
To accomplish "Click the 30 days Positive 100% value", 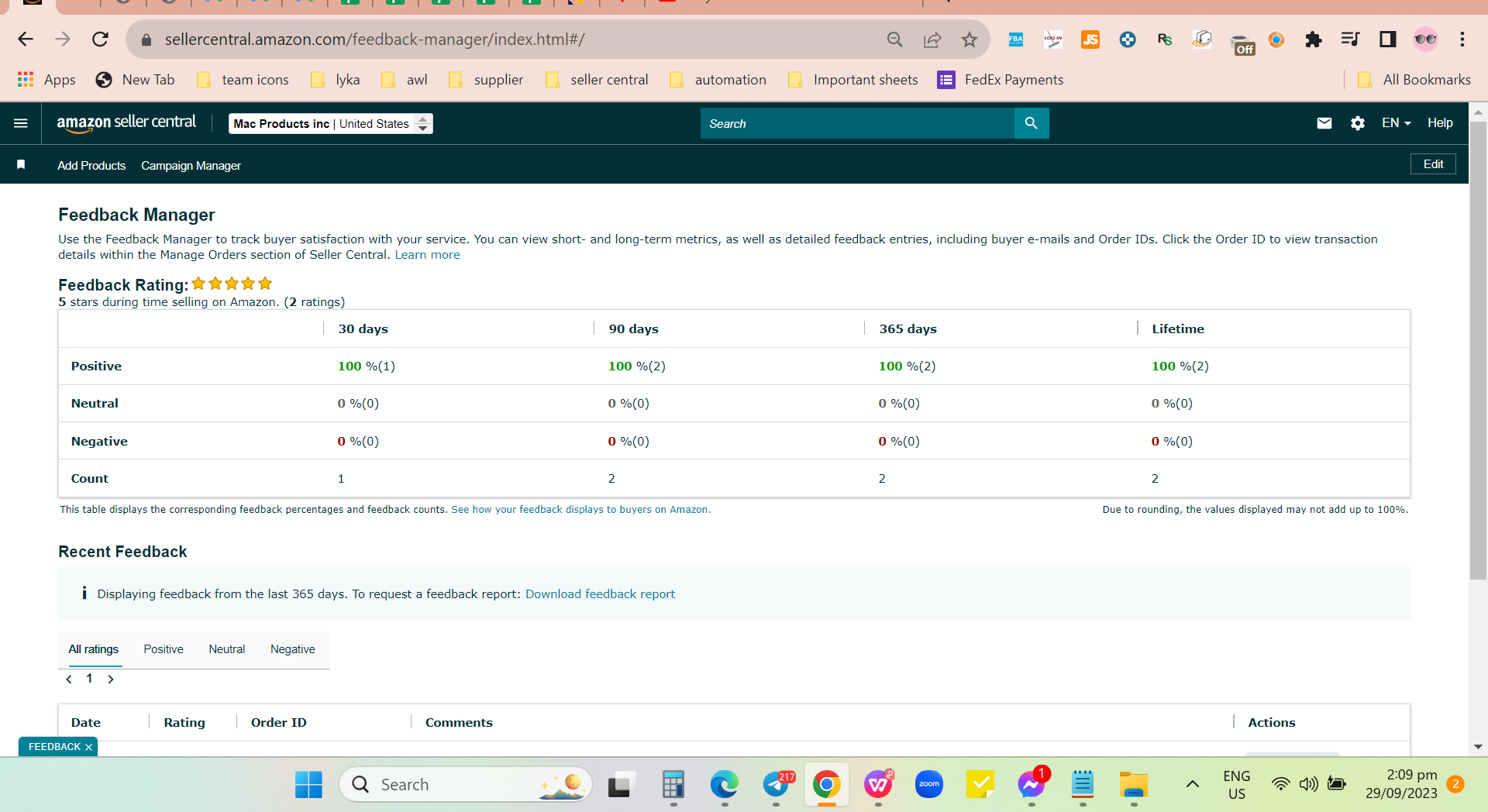I will tap(367, 366).
